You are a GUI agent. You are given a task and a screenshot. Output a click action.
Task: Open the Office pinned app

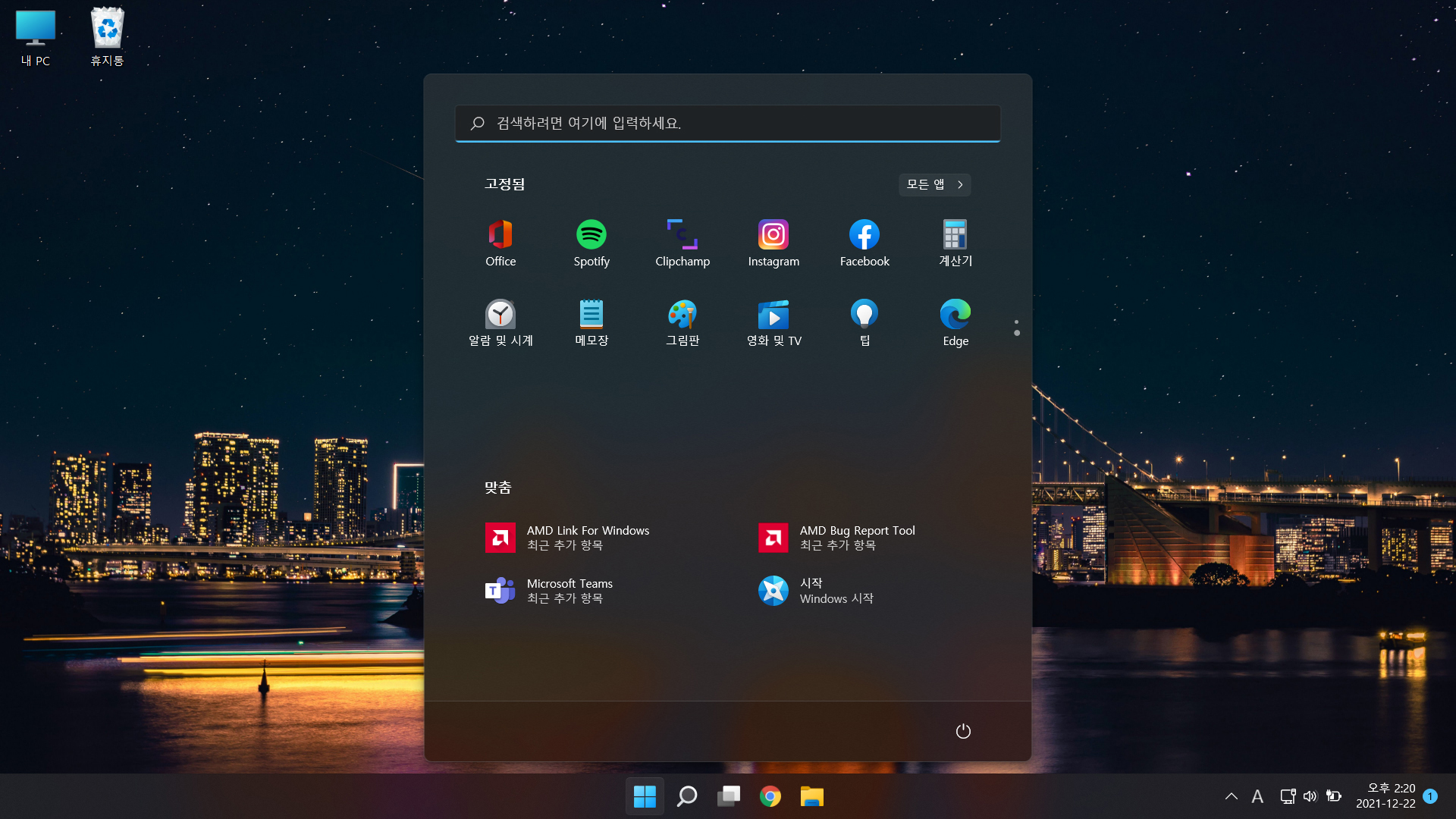click(x=500, y=243)
